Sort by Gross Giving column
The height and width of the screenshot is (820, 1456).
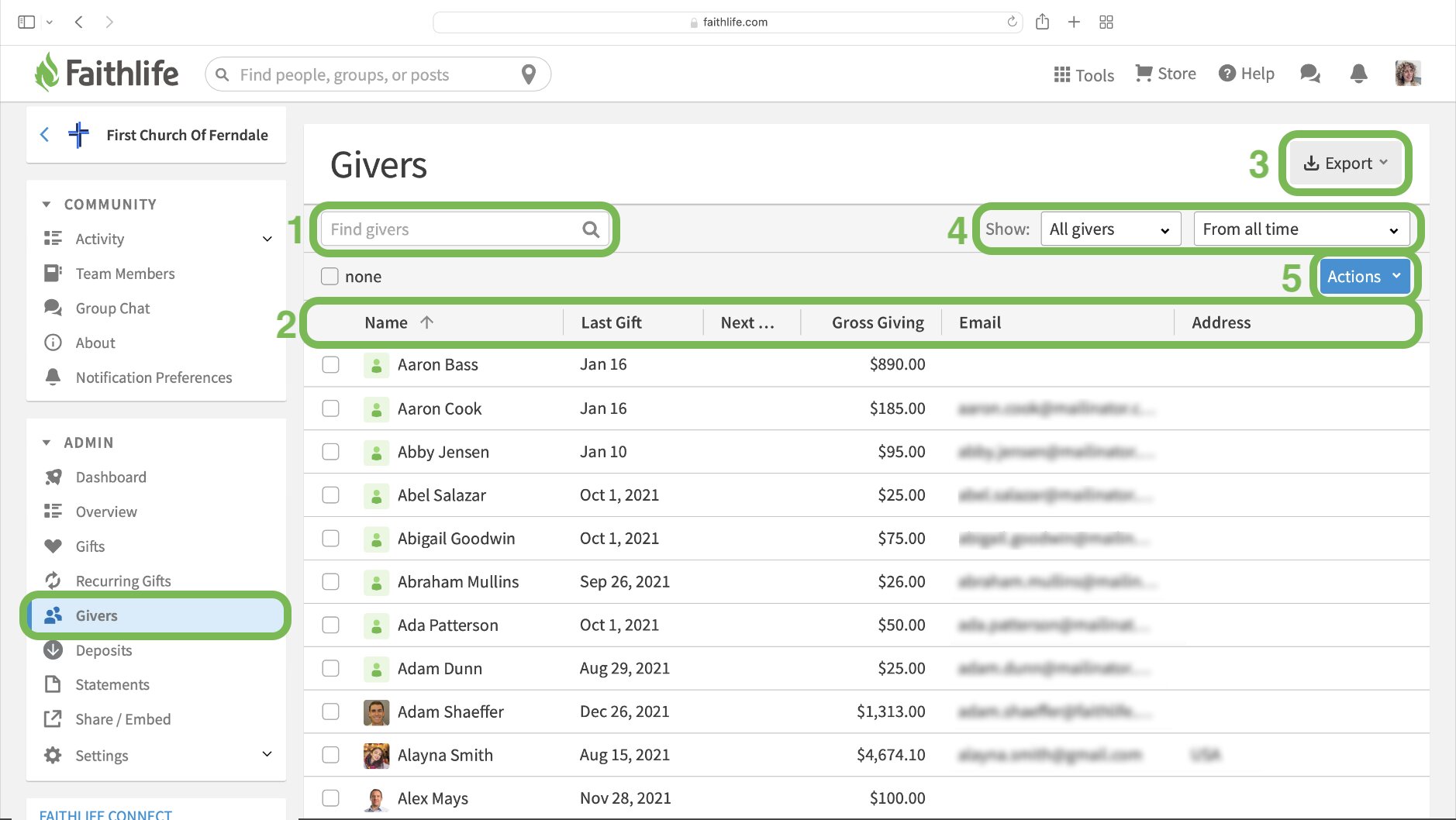[x=878, y=322]
